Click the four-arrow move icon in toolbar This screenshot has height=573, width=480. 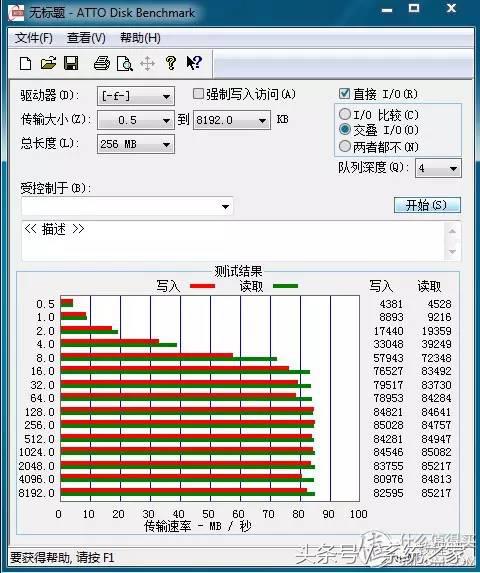pos(147,64)
